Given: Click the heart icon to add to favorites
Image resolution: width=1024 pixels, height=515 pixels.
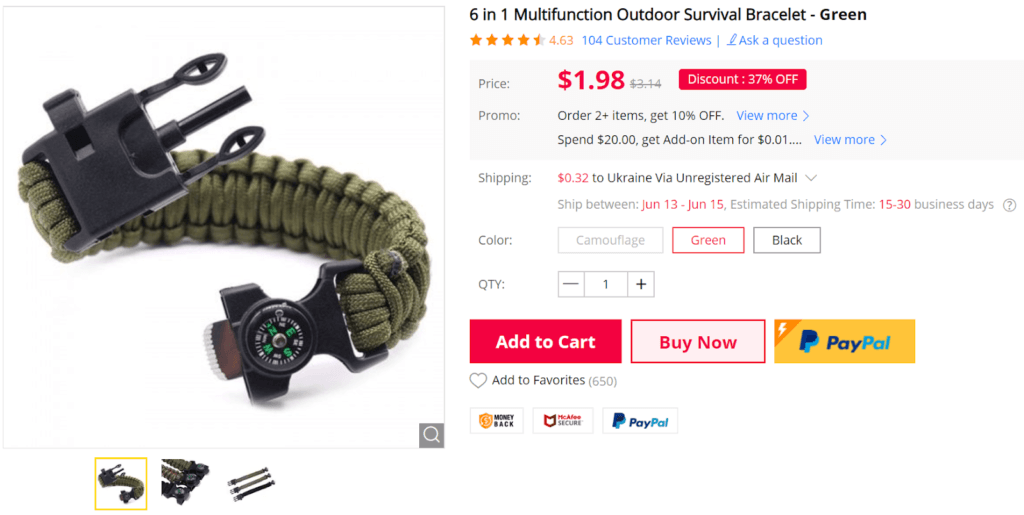Looking at the screenshot, I should click(478, 381).
